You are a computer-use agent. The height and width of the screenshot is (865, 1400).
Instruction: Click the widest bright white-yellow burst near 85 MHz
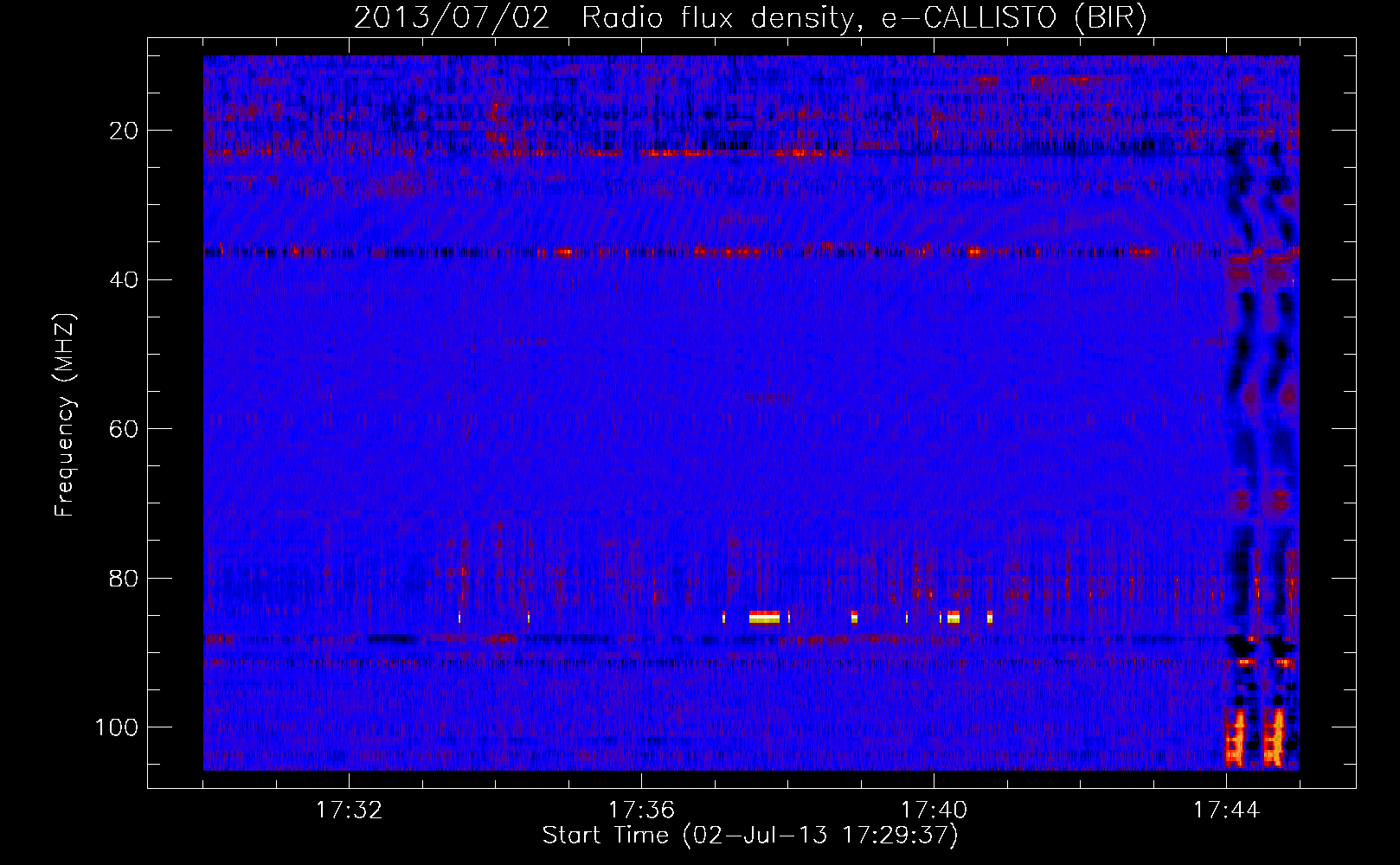[x=764, y=618]
